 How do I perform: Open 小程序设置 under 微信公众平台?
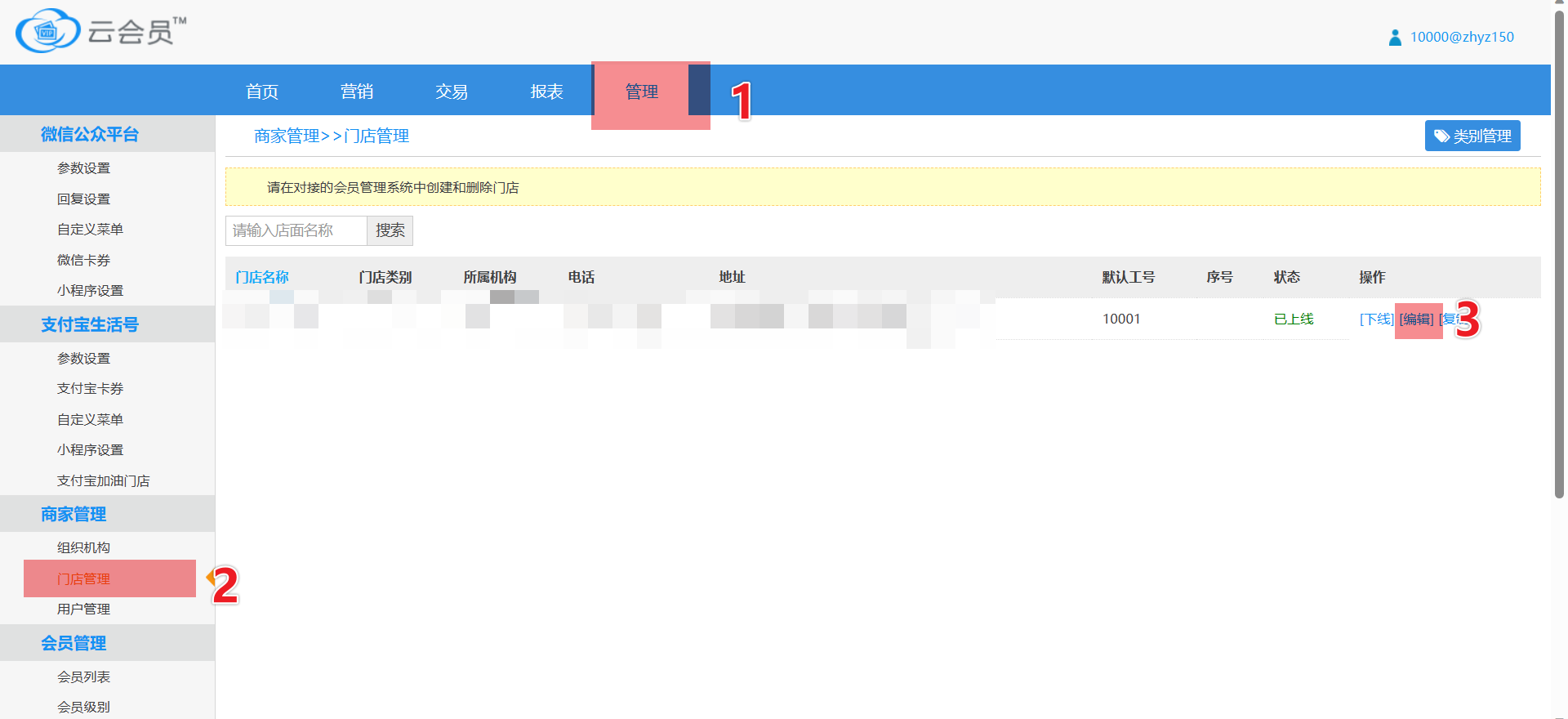(90, 290)
